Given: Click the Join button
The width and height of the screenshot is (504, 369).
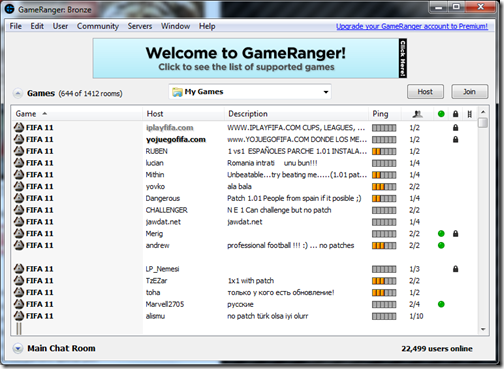Looking at the screenshot, I should pos(469,92).
